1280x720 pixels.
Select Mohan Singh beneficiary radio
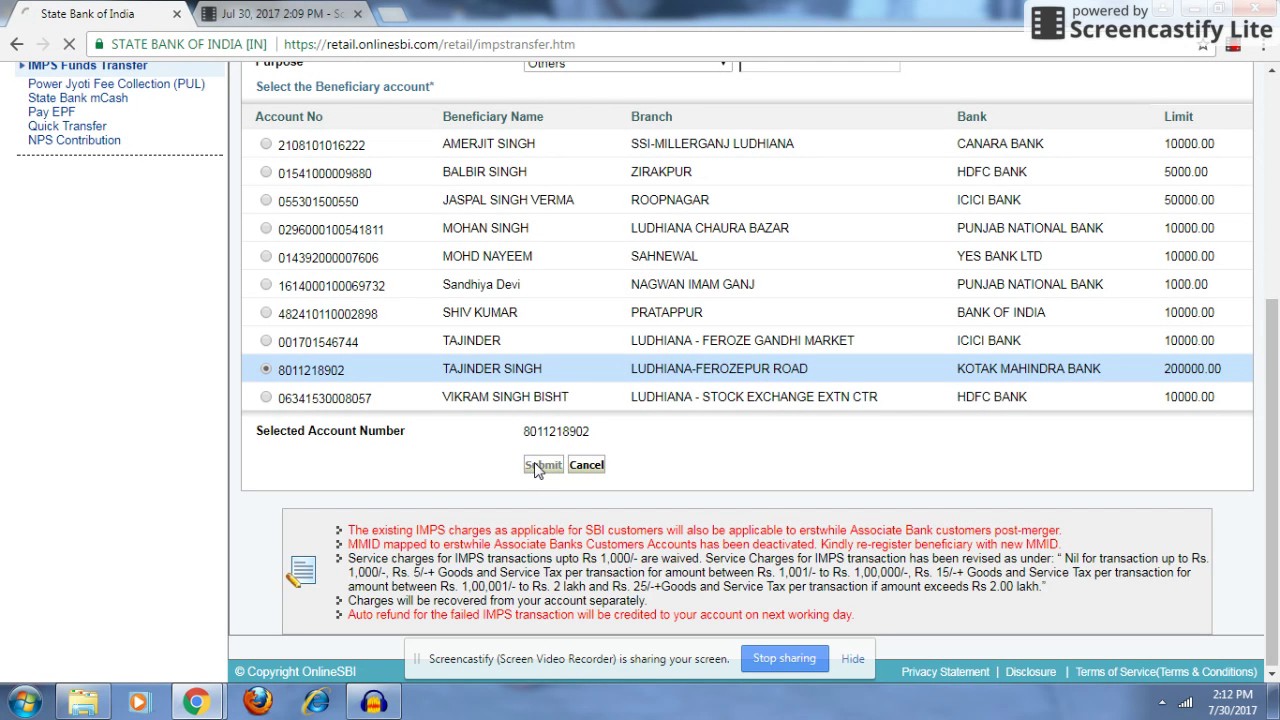[266, 228]
